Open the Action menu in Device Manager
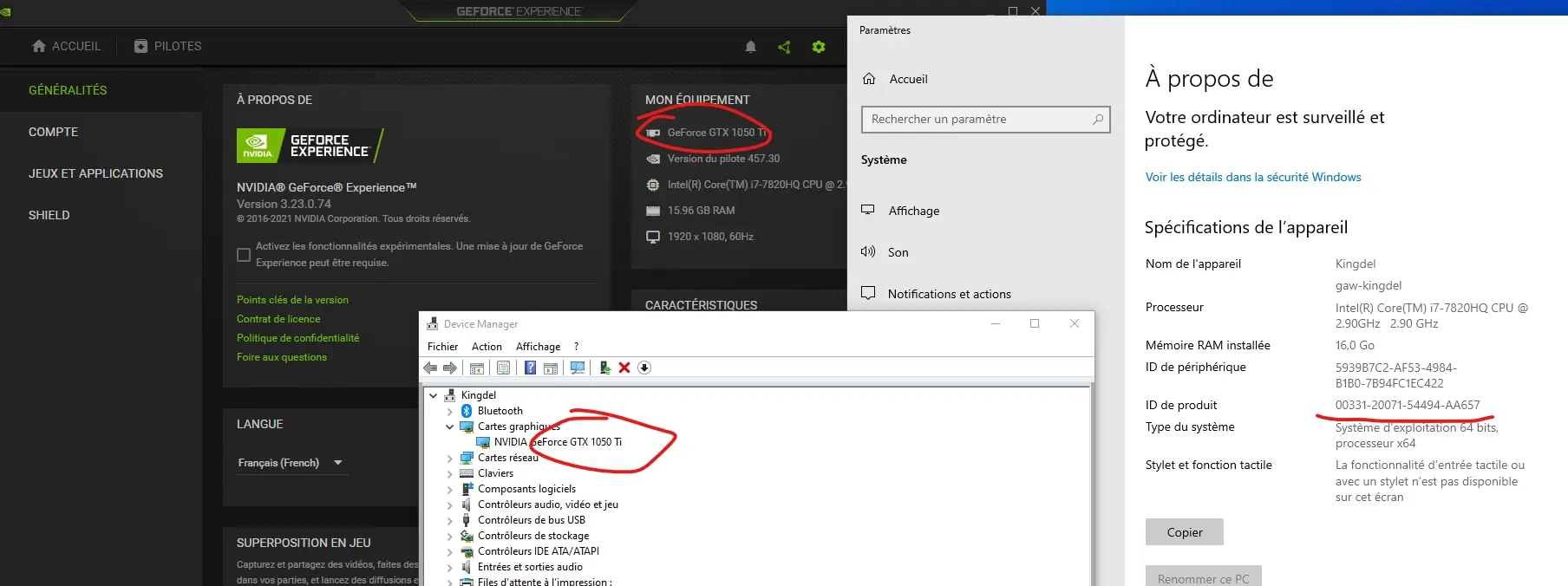1568x586 pixels. (487, 347)
